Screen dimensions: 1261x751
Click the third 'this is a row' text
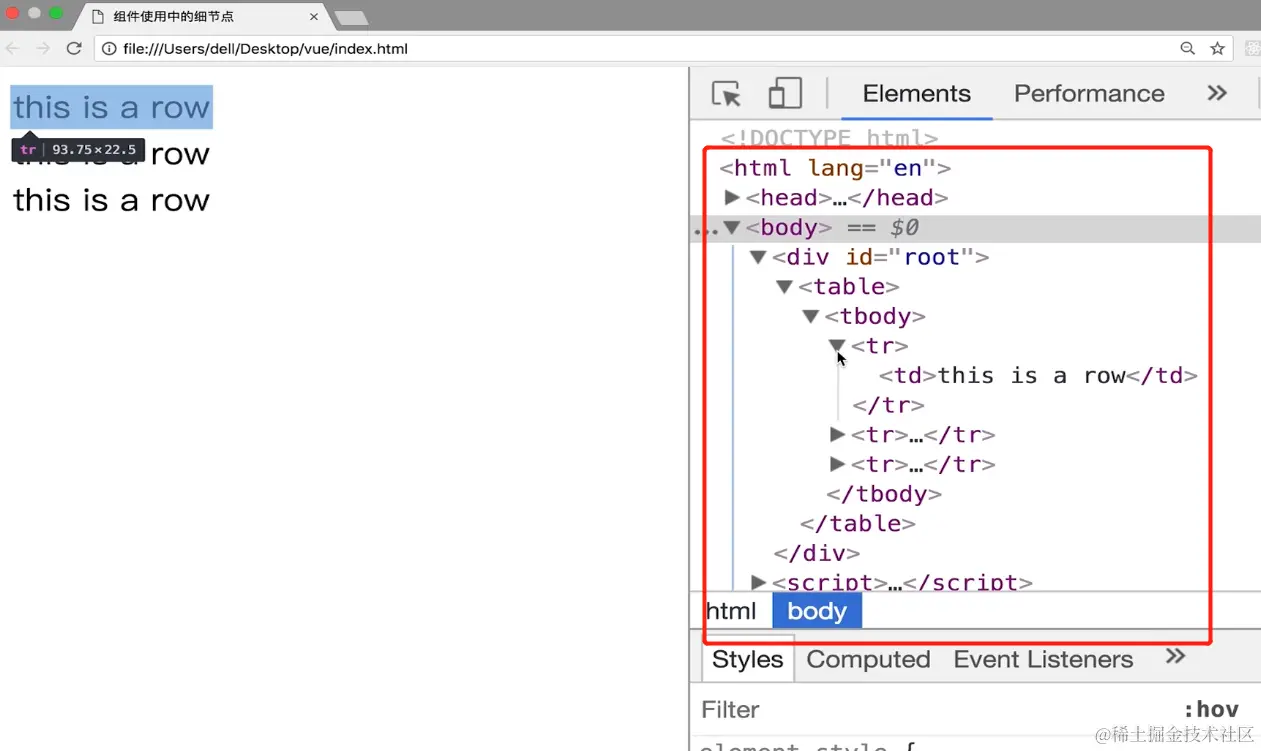click(111, 200)
